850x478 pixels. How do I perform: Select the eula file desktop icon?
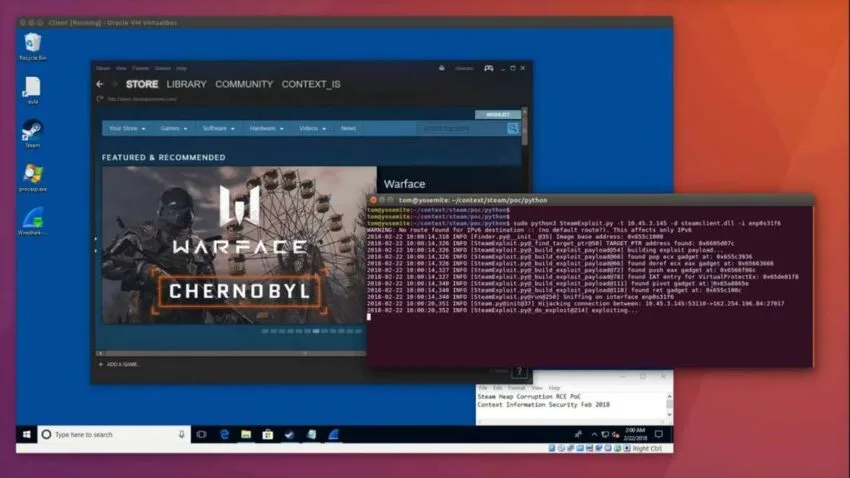click(33, 90)
